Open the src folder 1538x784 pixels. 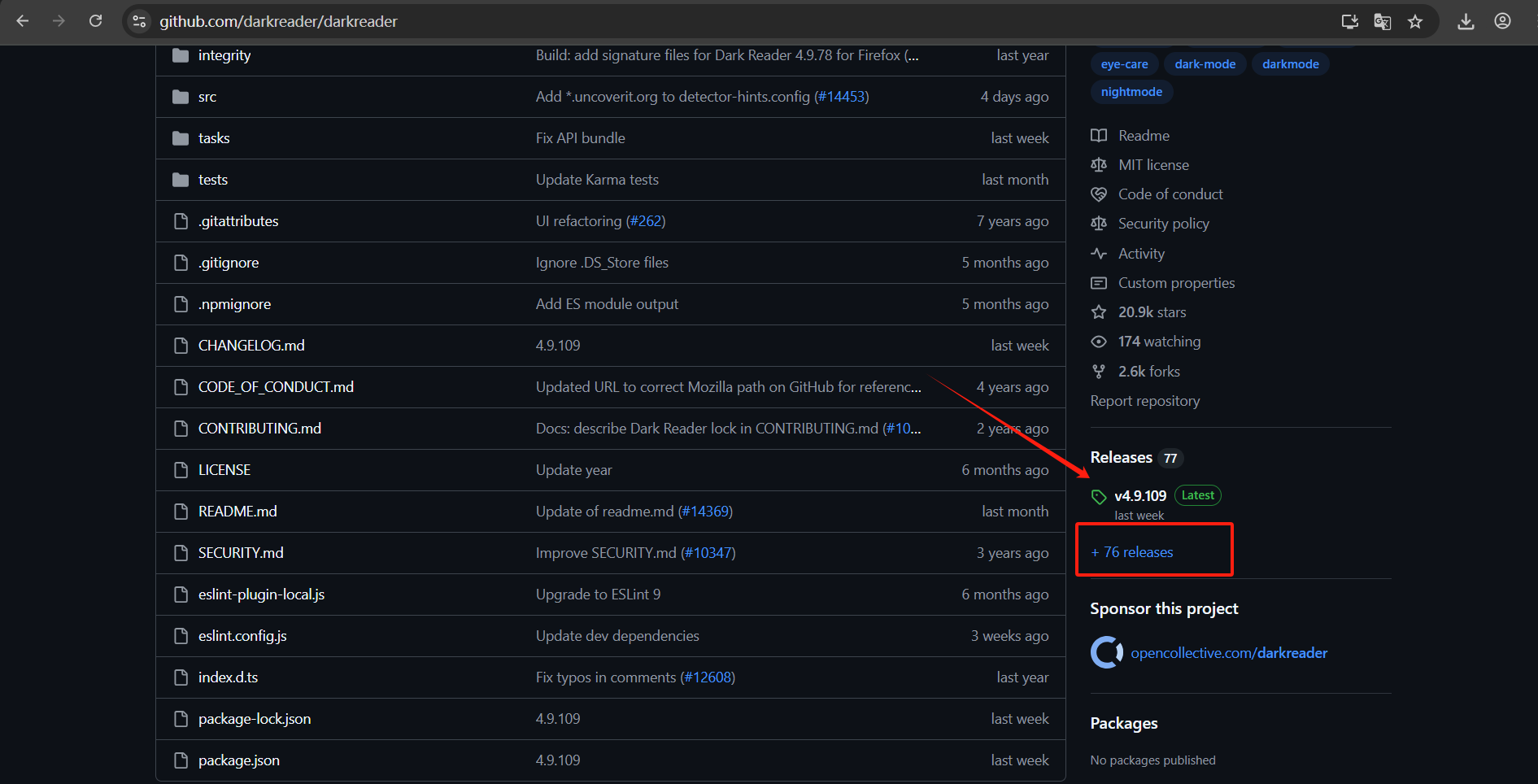[207, 97]
